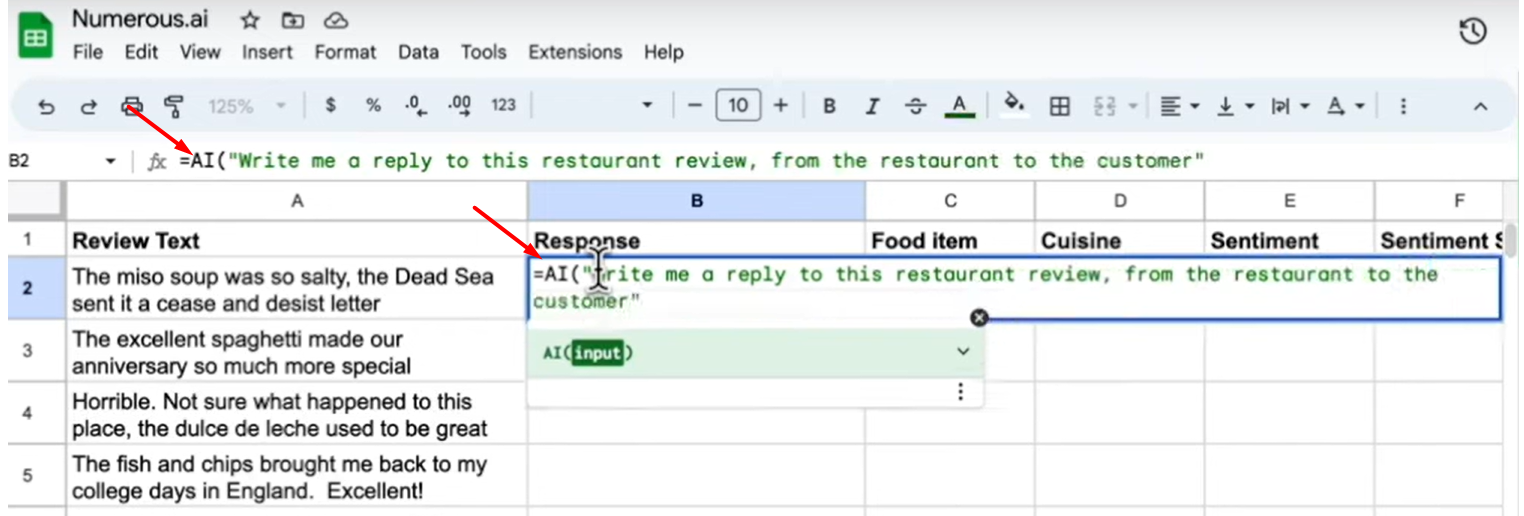
Task: Click the move to folder icon
Action: (292, 20)
